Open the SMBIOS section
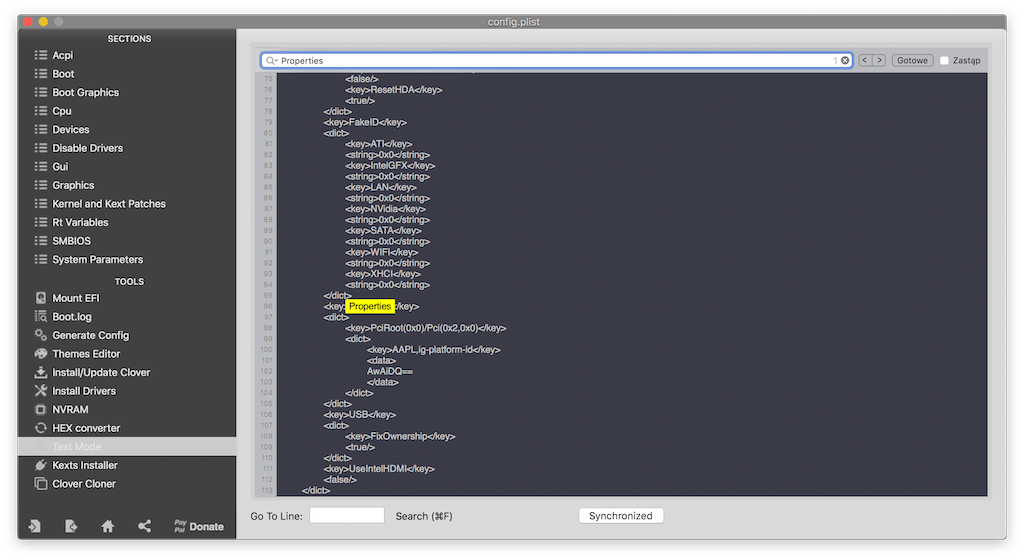 71,241
